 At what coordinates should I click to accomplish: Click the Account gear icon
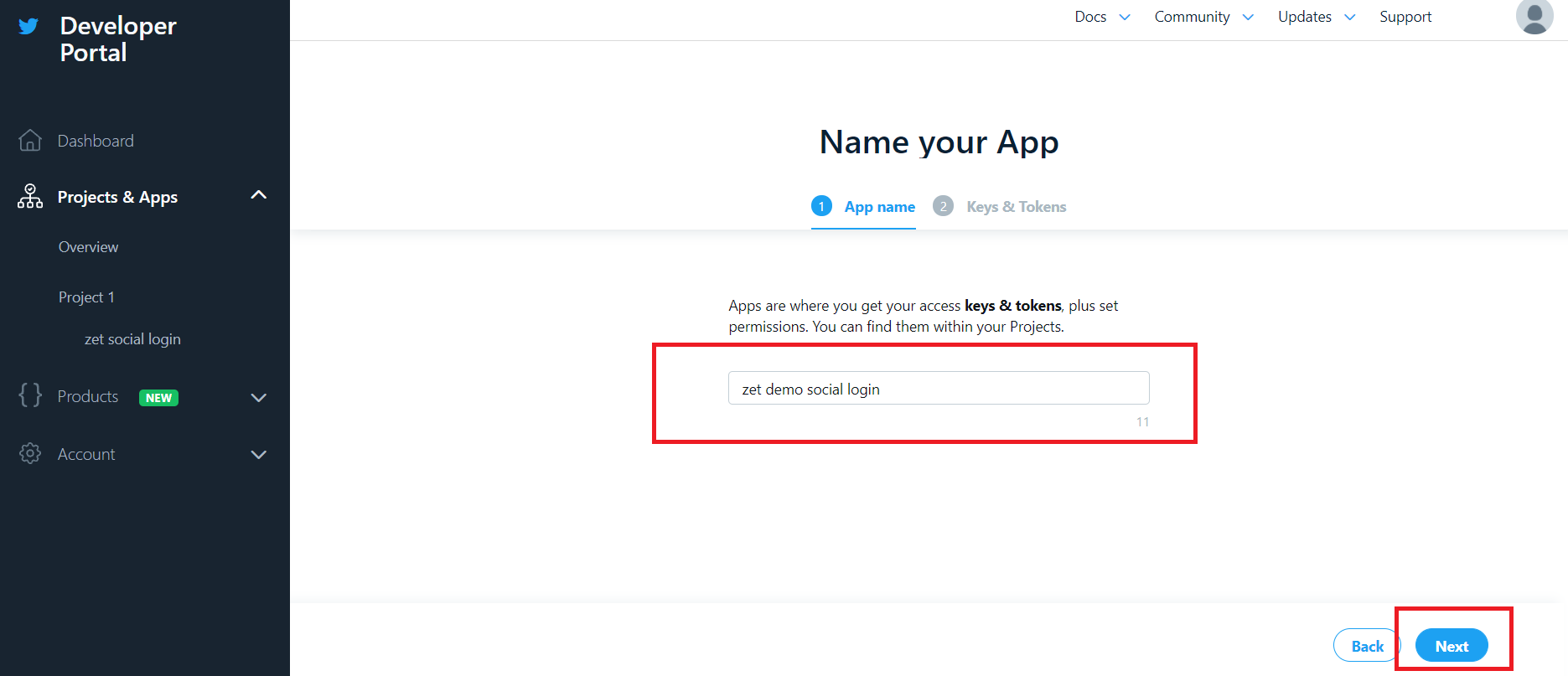point(30,453)
